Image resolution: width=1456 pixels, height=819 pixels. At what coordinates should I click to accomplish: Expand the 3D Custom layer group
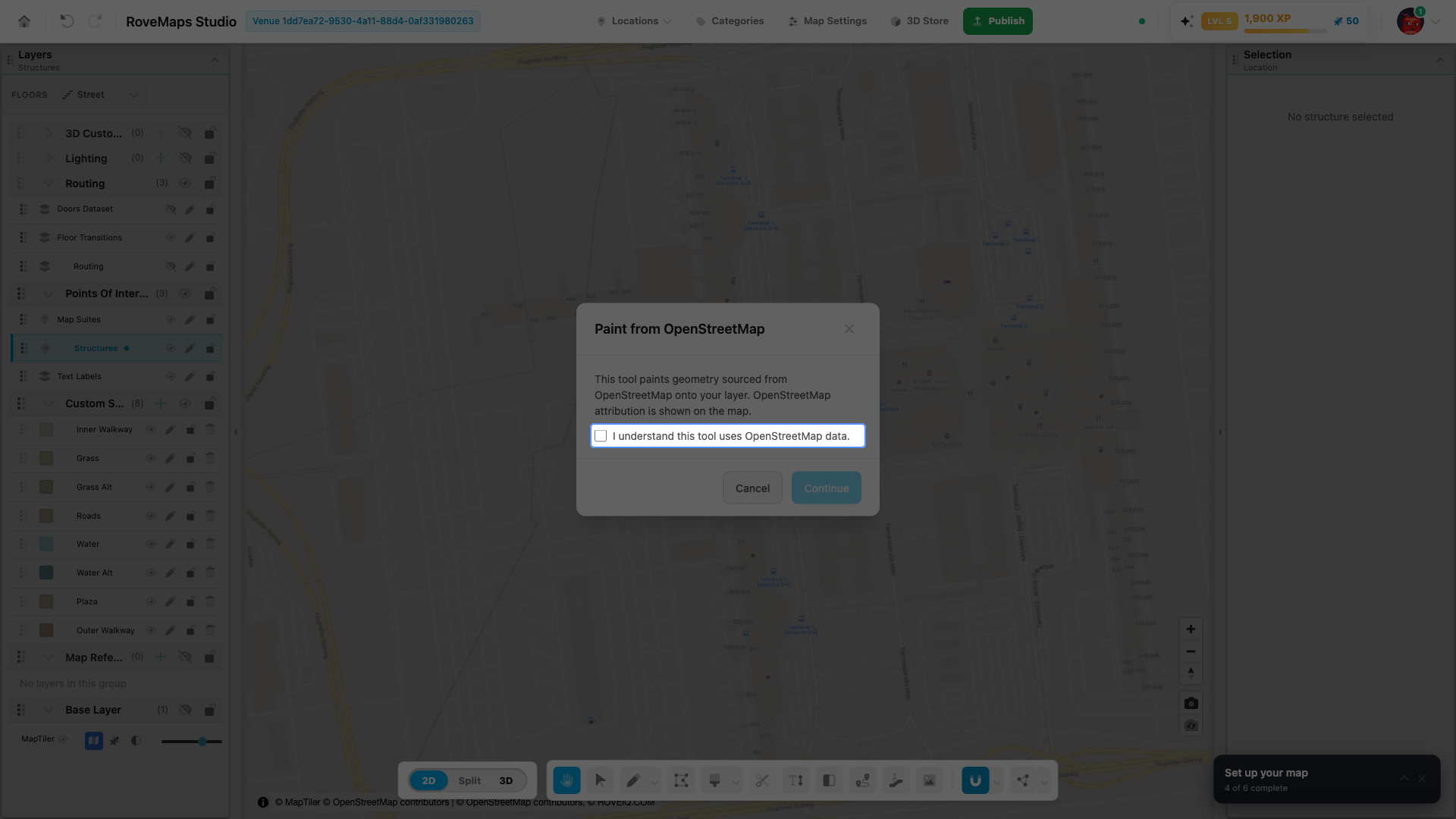49,133
